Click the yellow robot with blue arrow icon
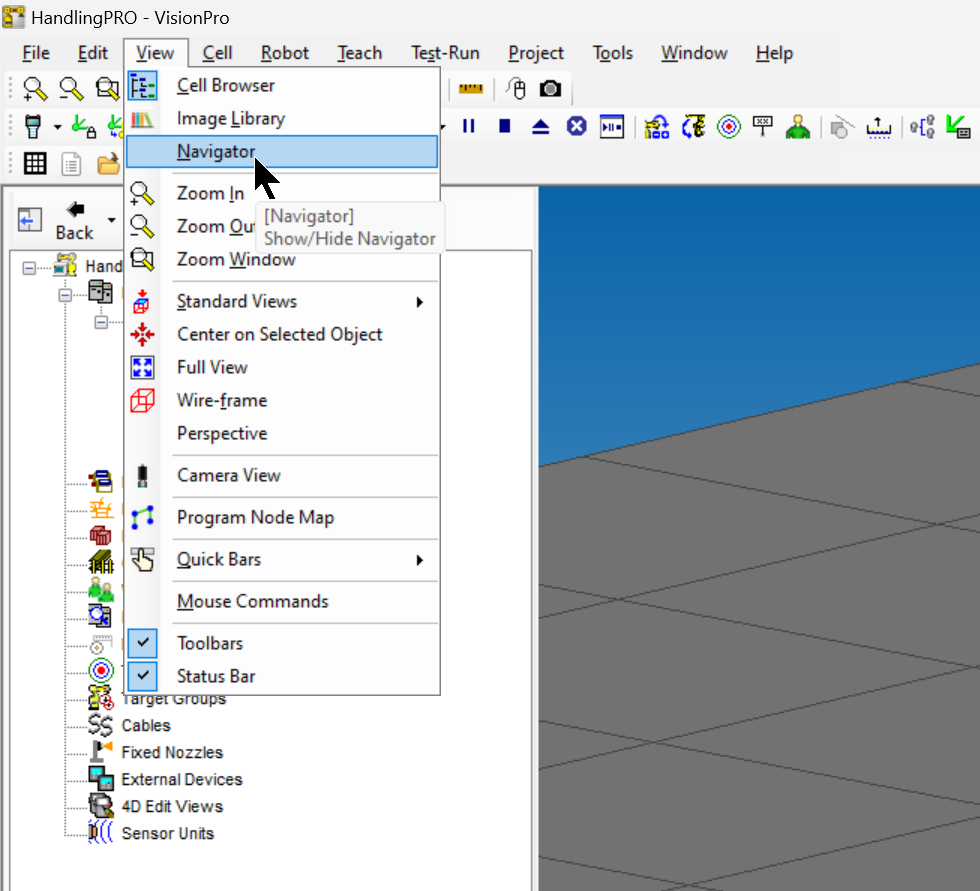This screenshot has height=891, width=980. coord(657,127)
